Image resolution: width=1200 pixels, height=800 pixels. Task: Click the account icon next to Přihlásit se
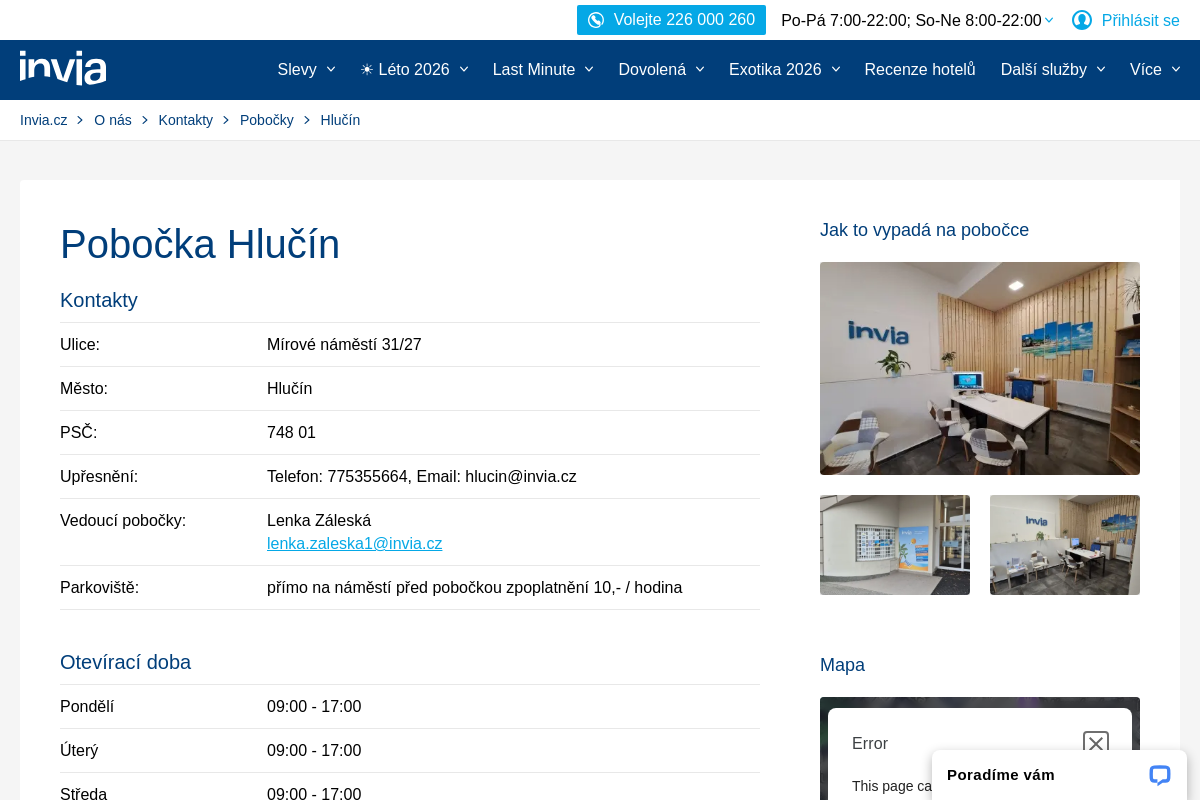[1081, 19]
